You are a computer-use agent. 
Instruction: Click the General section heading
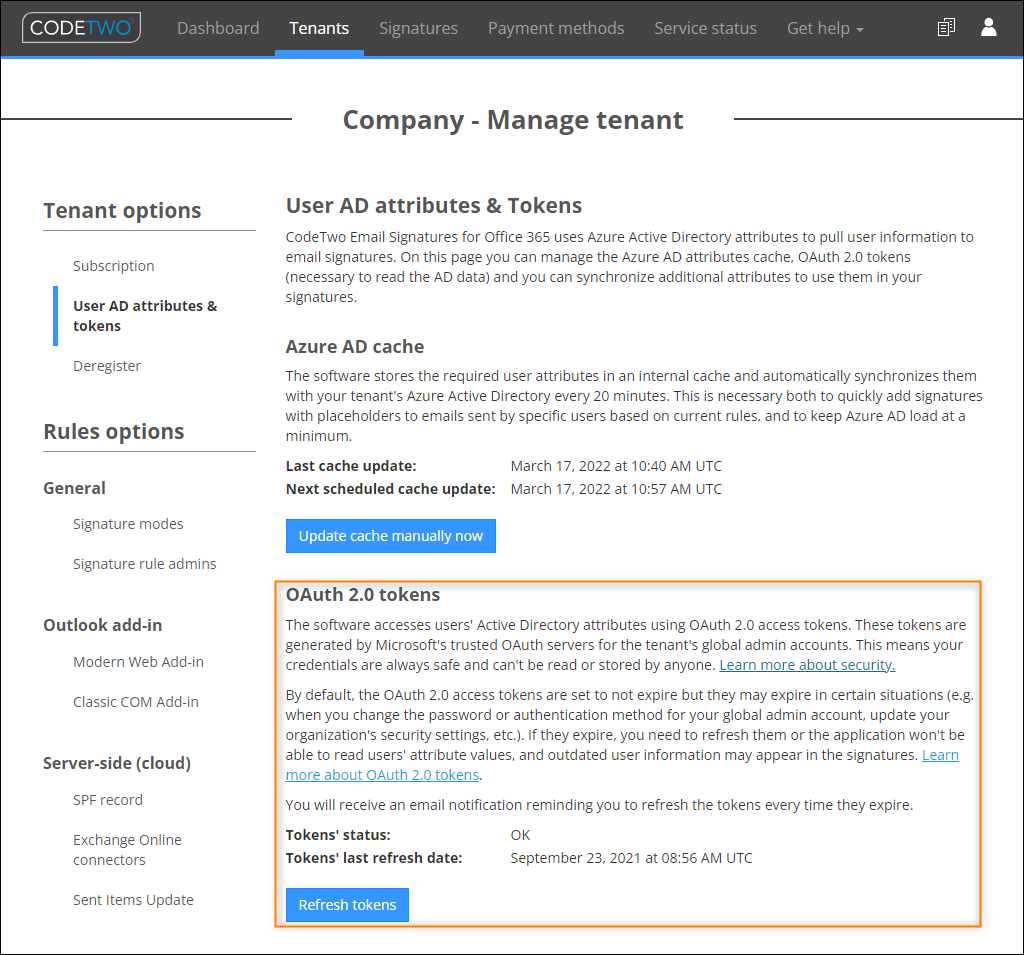click(x=74, y=488)
